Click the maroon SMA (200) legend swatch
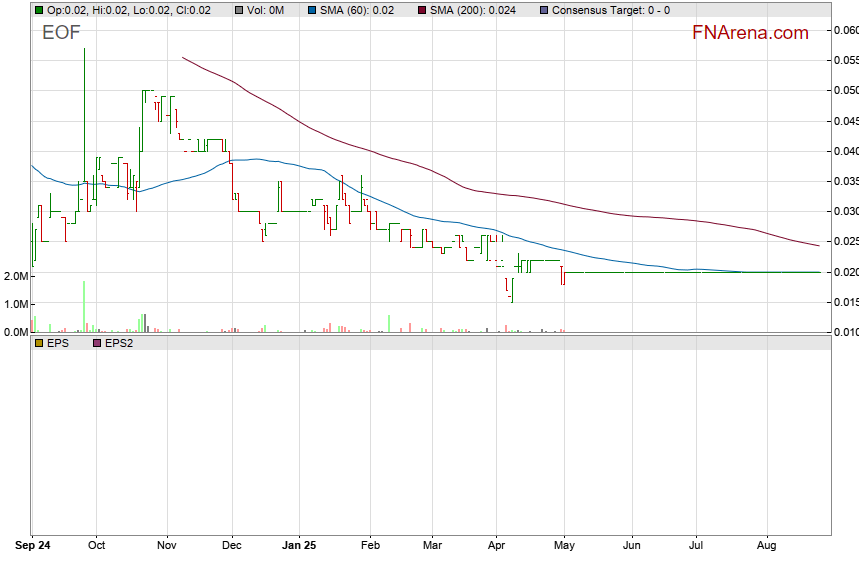 422,10
